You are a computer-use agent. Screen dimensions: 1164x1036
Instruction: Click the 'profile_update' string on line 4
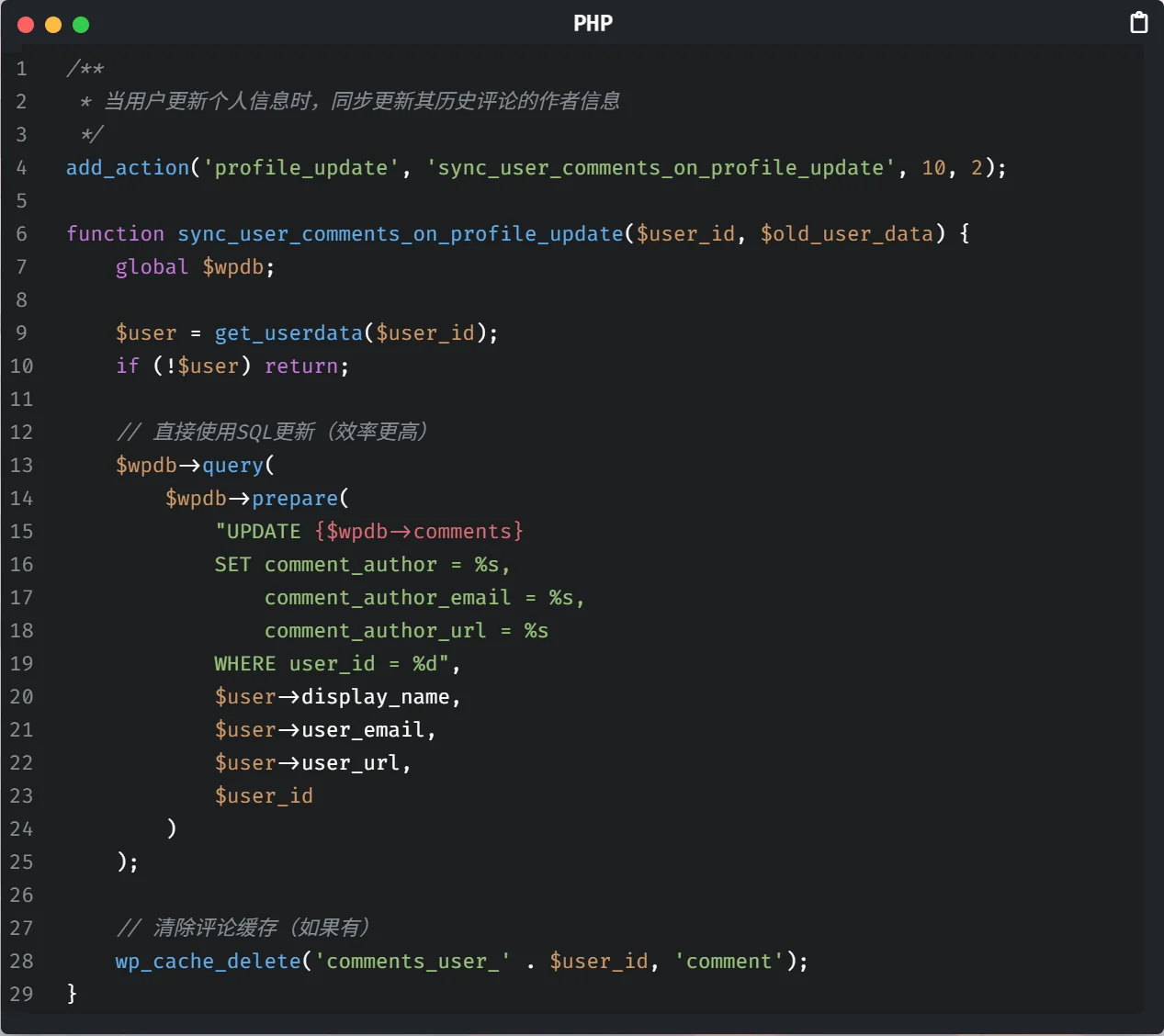point(301,168)
